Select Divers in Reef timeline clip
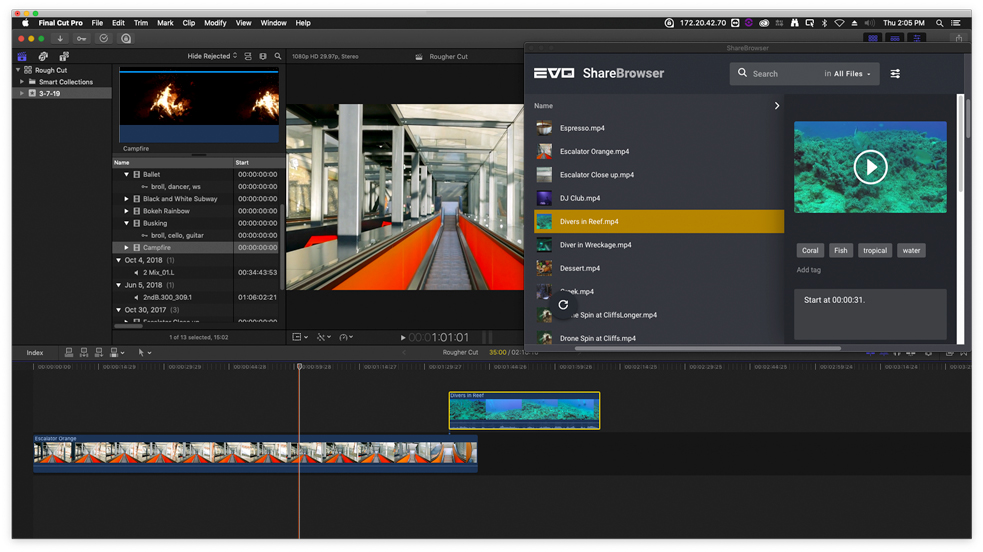 [524, 410]
